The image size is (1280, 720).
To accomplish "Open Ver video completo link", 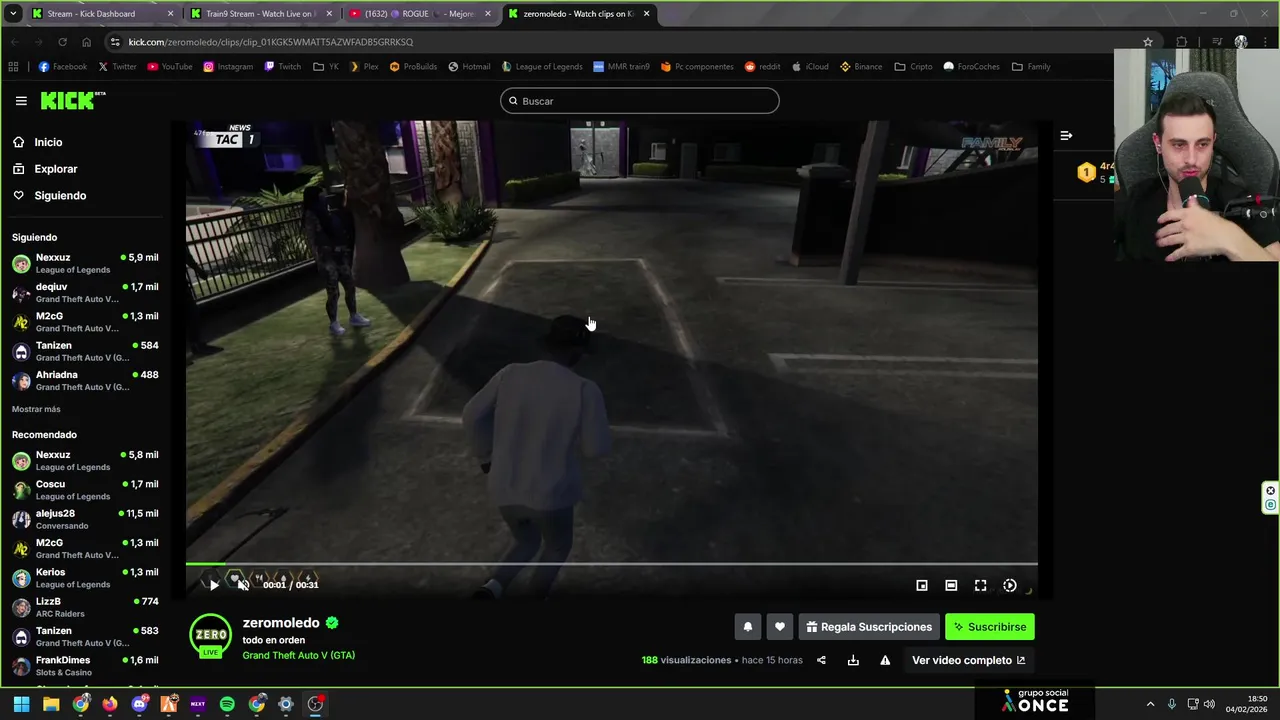I will (x=968, y=660).
